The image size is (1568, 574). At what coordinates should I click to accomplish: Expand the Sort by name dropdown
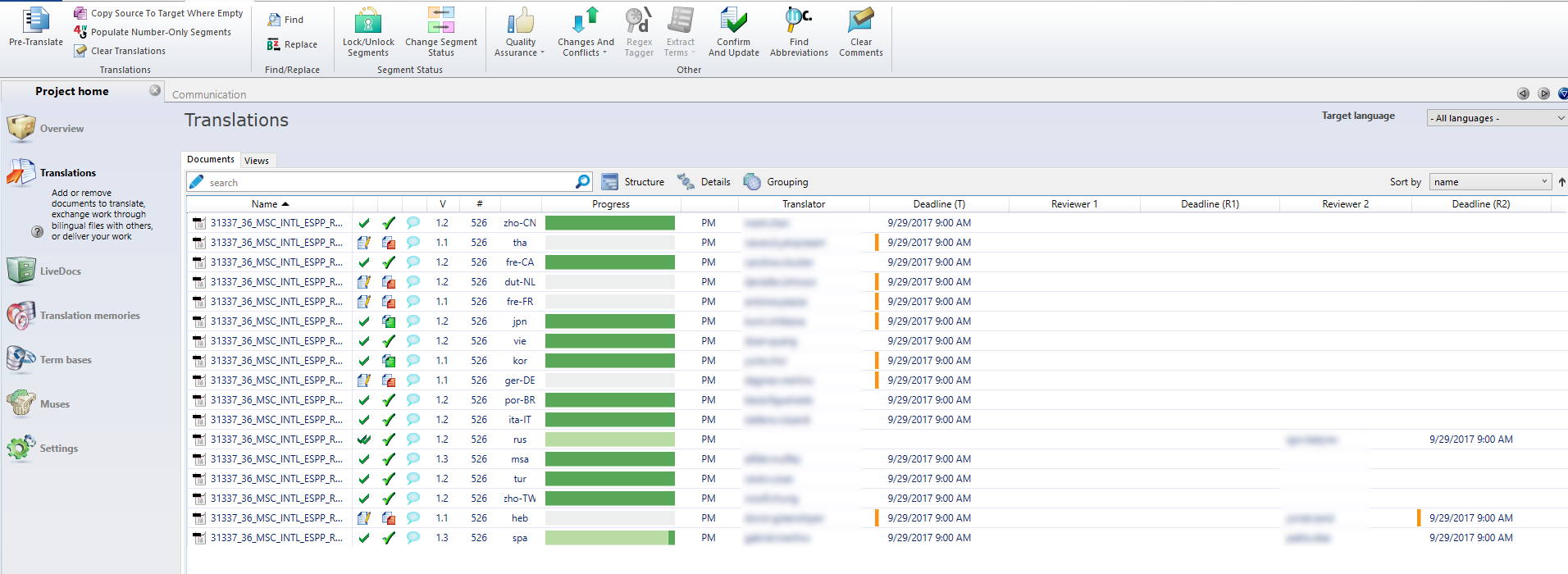(1490, 182)
